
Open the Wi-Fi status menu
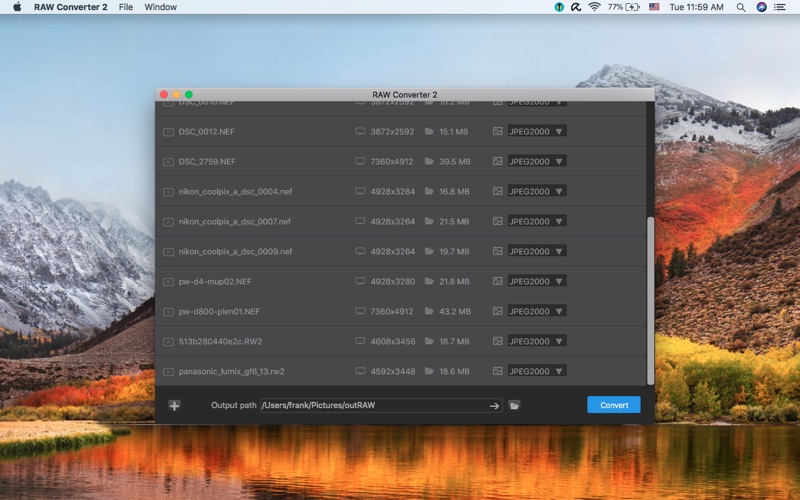(594, 7)
